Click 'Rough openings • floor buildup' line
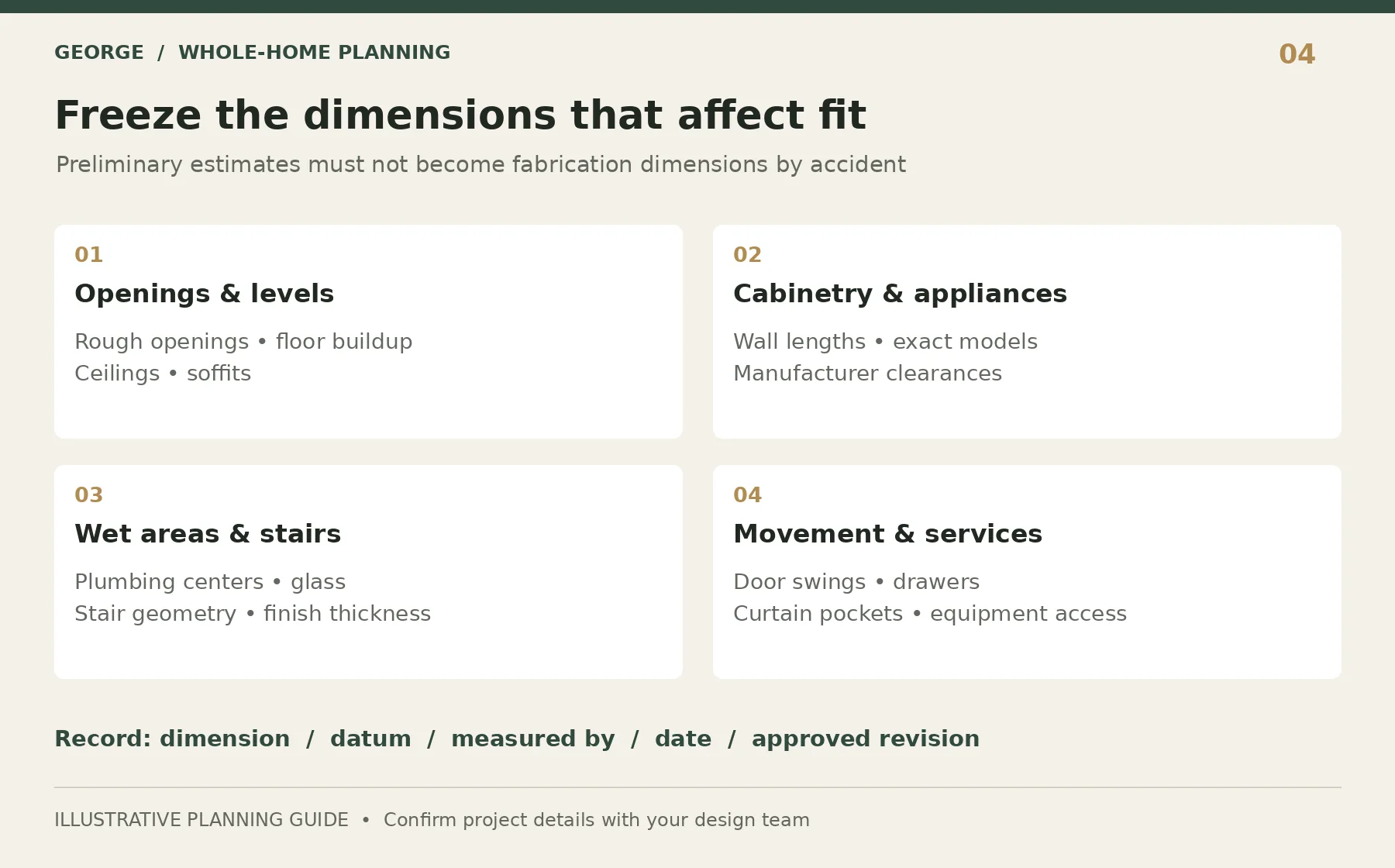 (243, 342)
